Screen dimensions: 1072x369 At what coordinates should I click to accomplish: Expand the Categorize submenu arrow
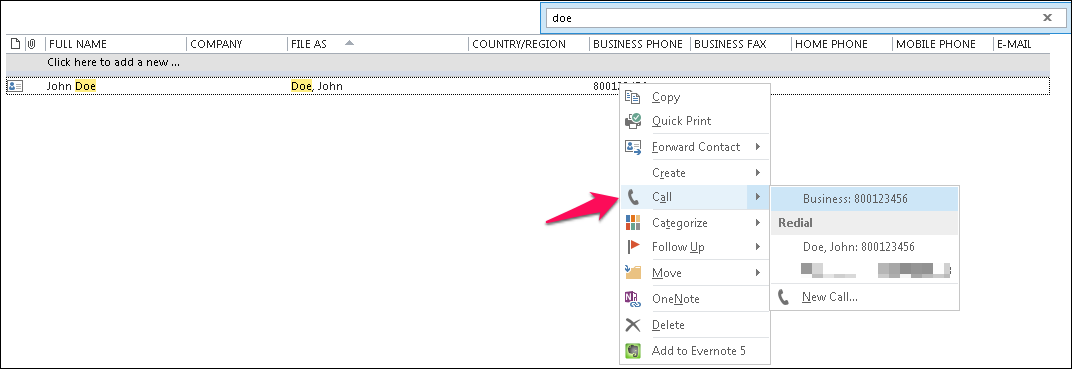[x=758, y=223]
